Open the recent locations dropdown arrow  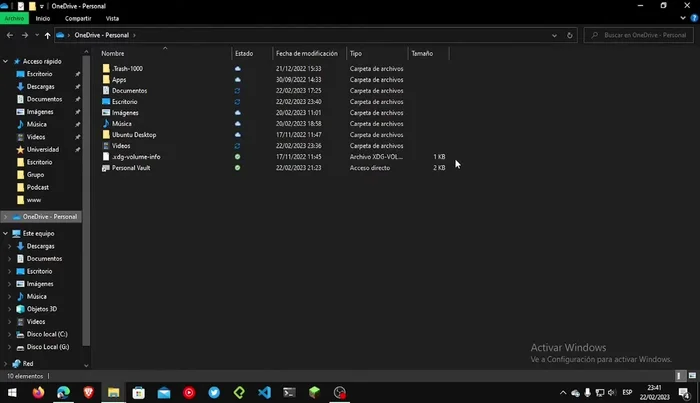coord(36,35)
